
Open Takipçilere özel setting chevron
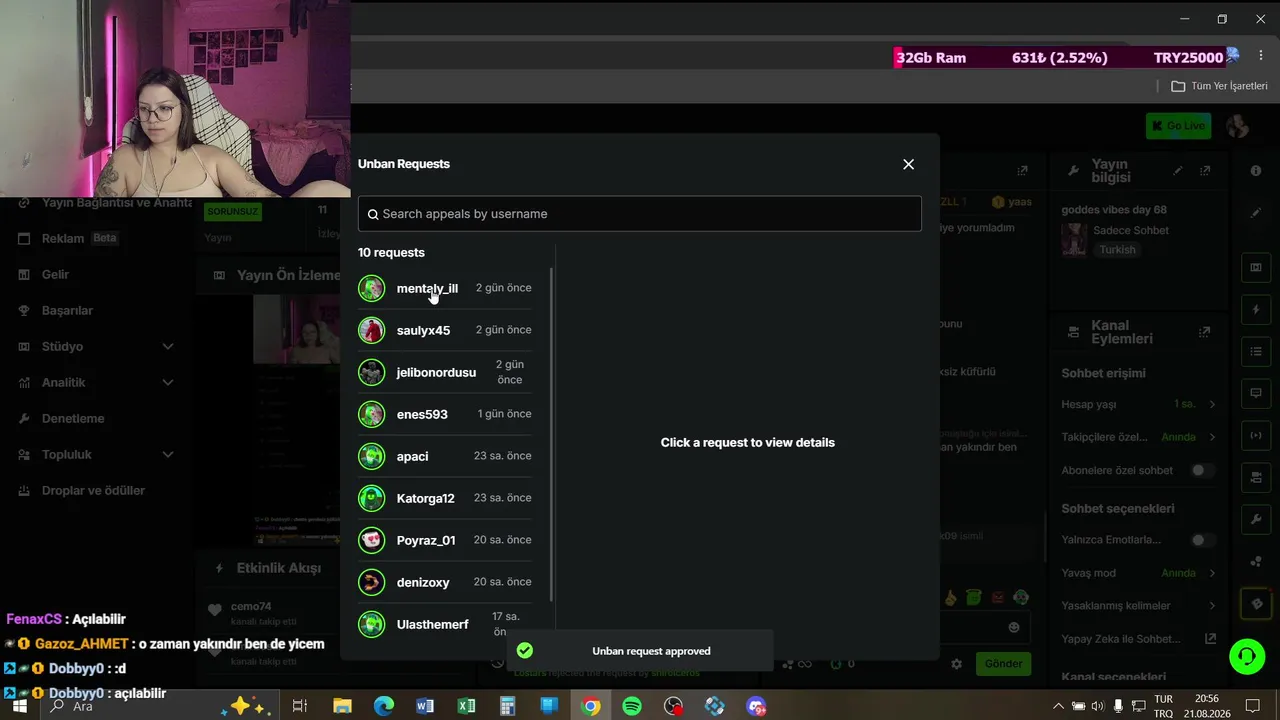click(1212, 437)
